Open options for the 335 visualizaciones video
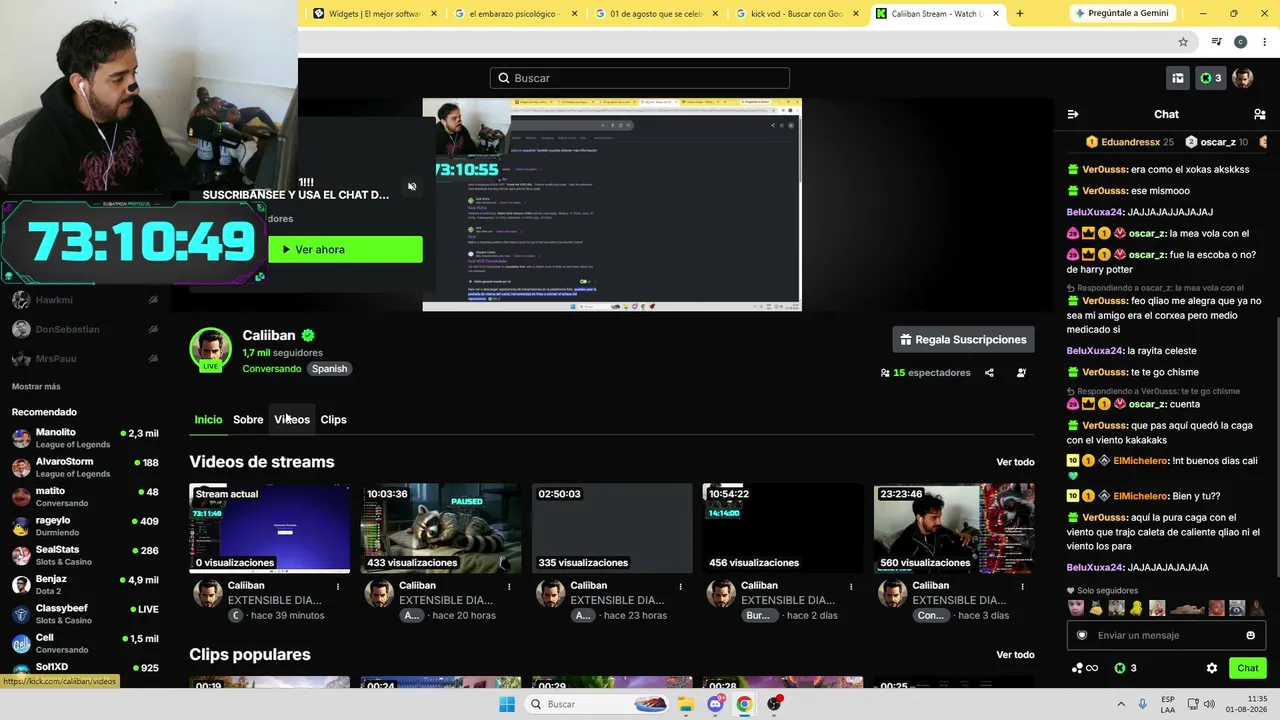 [681, 586]
